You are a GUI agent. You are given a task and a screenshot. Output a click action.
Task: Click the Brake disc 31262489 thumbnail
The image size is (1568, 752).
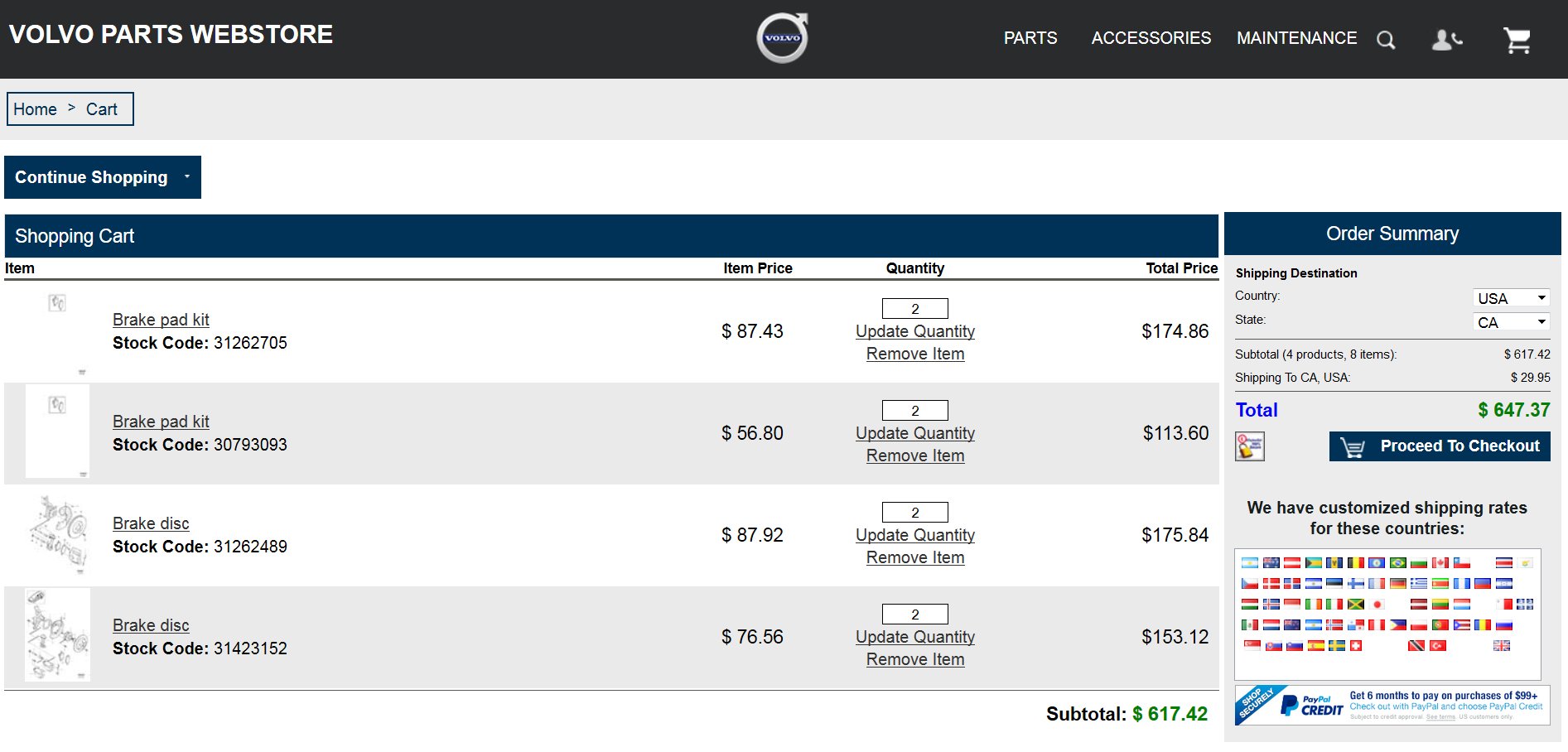(x=57, y=534)
